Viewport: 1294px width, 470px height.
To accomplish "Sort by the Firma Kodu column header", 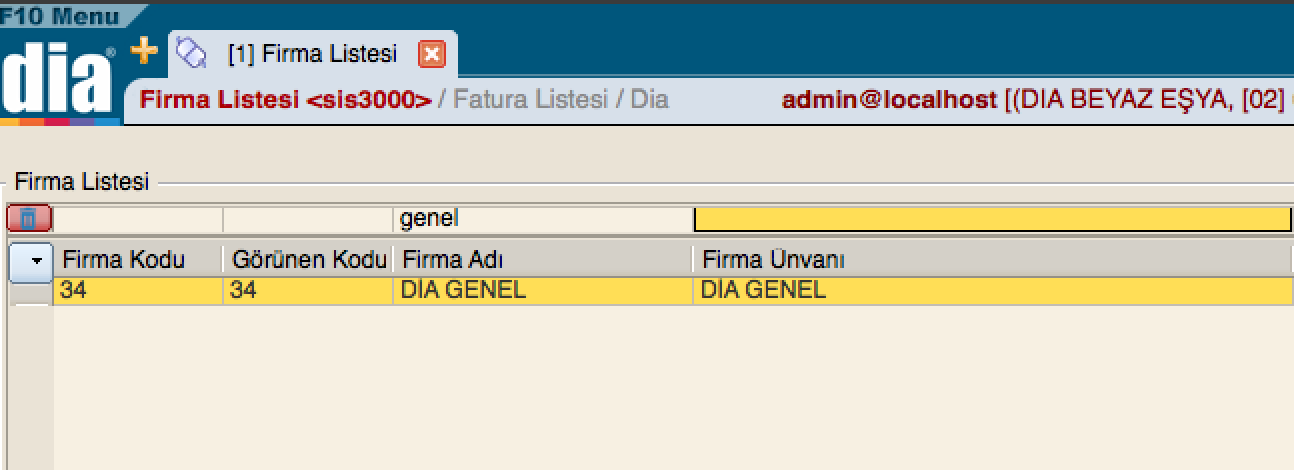I will (124, 260).
